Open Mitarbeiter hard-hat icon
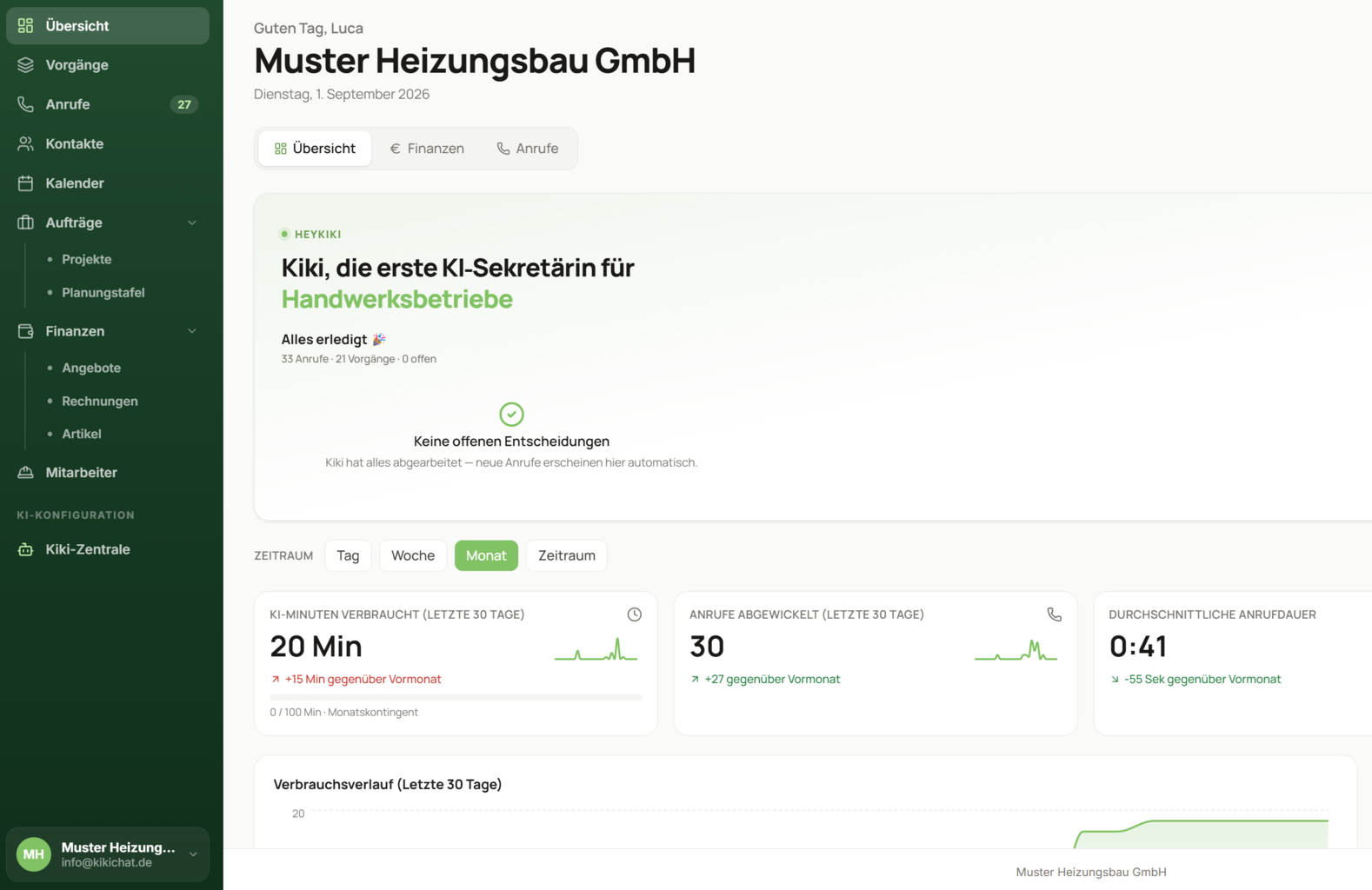This screenshot has width=1372, height=890. (x=26, y=473)
